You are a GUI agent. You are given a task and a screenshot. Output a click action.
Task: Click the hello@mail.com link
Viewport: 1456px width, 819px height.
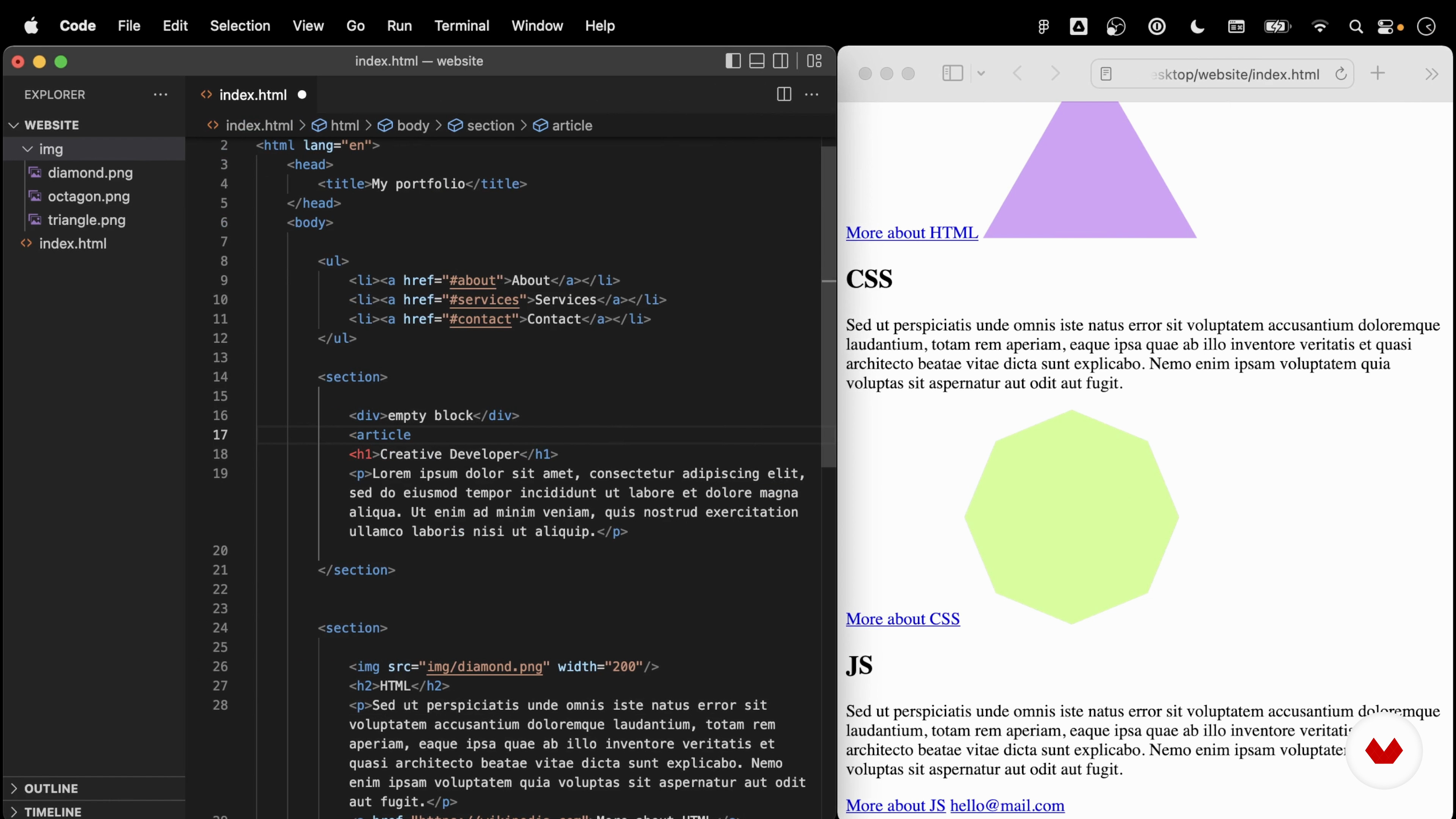pos(1007,805)
